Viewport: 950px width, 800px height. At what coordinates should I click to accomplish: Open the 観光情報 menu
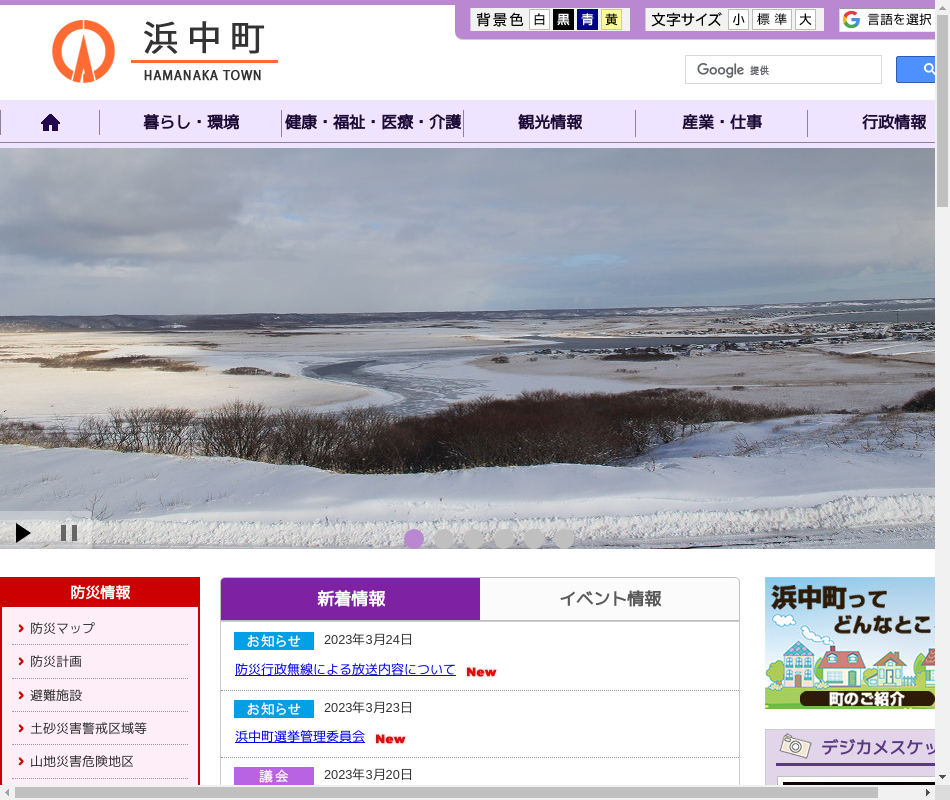point(550,123)
